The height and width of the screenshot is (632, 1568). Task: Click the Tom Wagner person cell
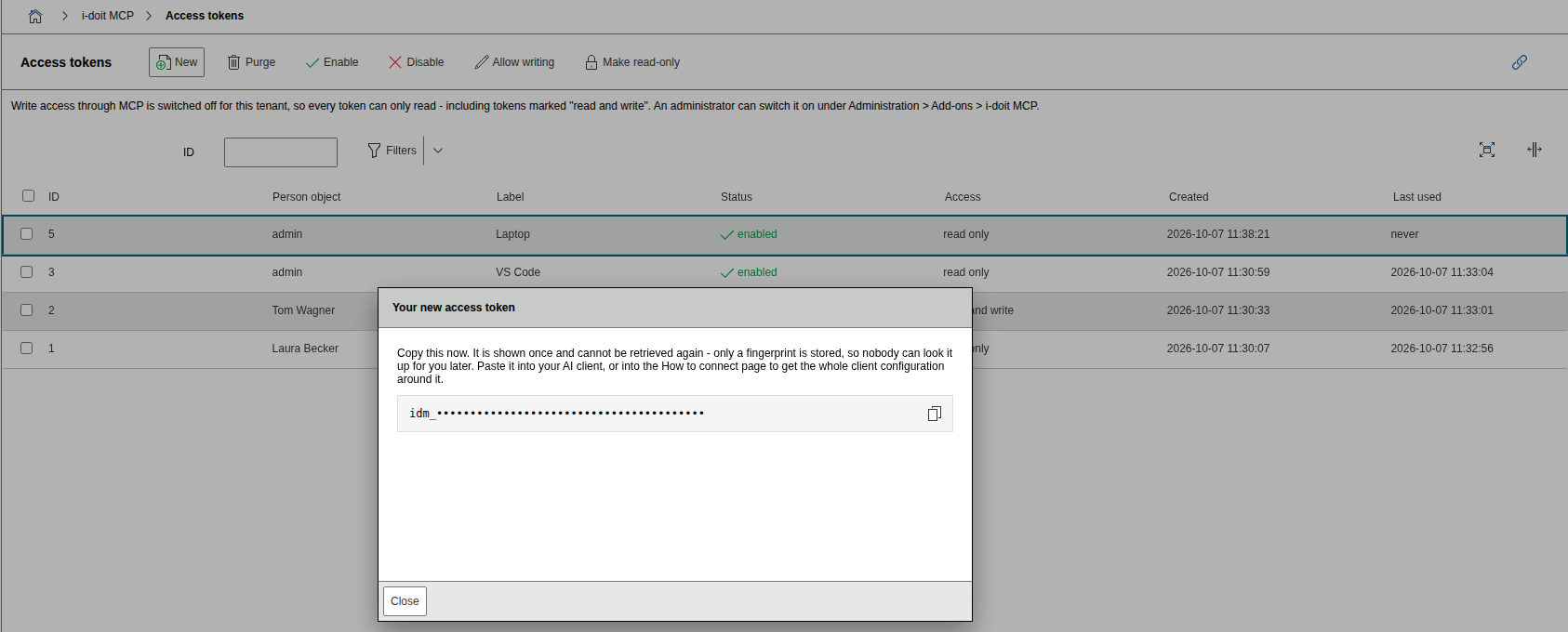tap(303, 310)
